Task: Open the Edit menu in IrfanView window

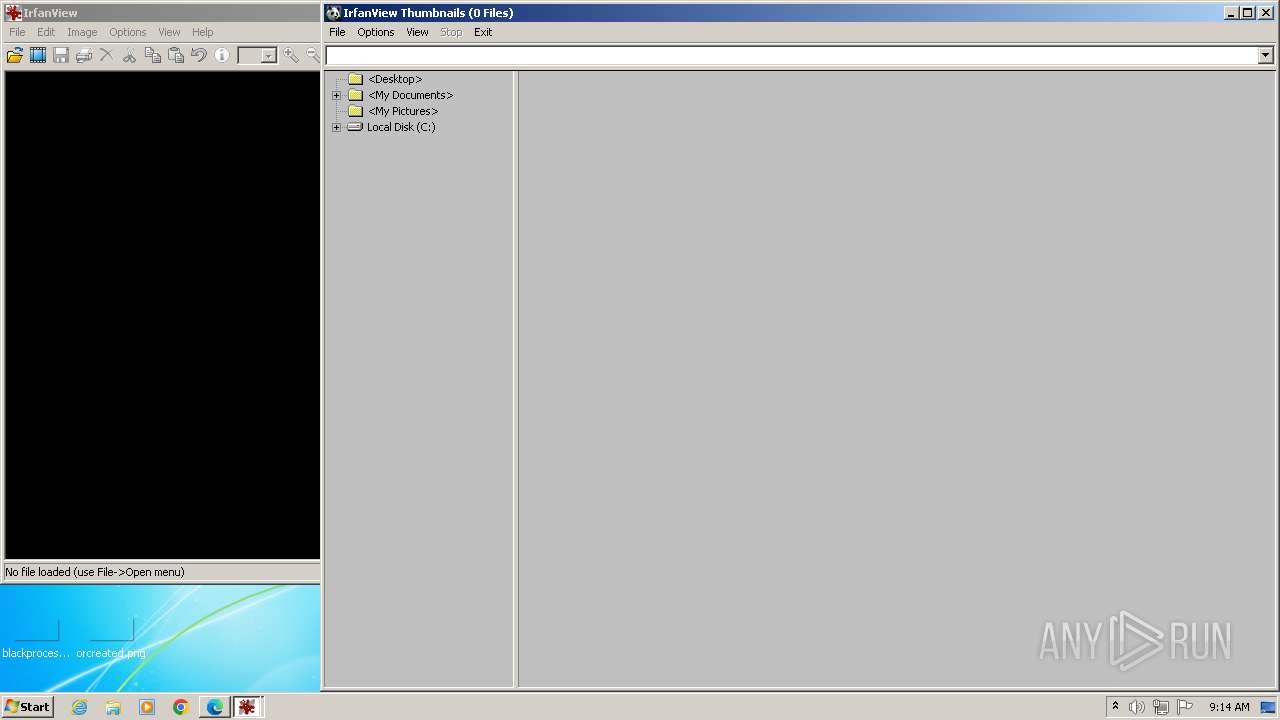Action: [x=46, y=32]
